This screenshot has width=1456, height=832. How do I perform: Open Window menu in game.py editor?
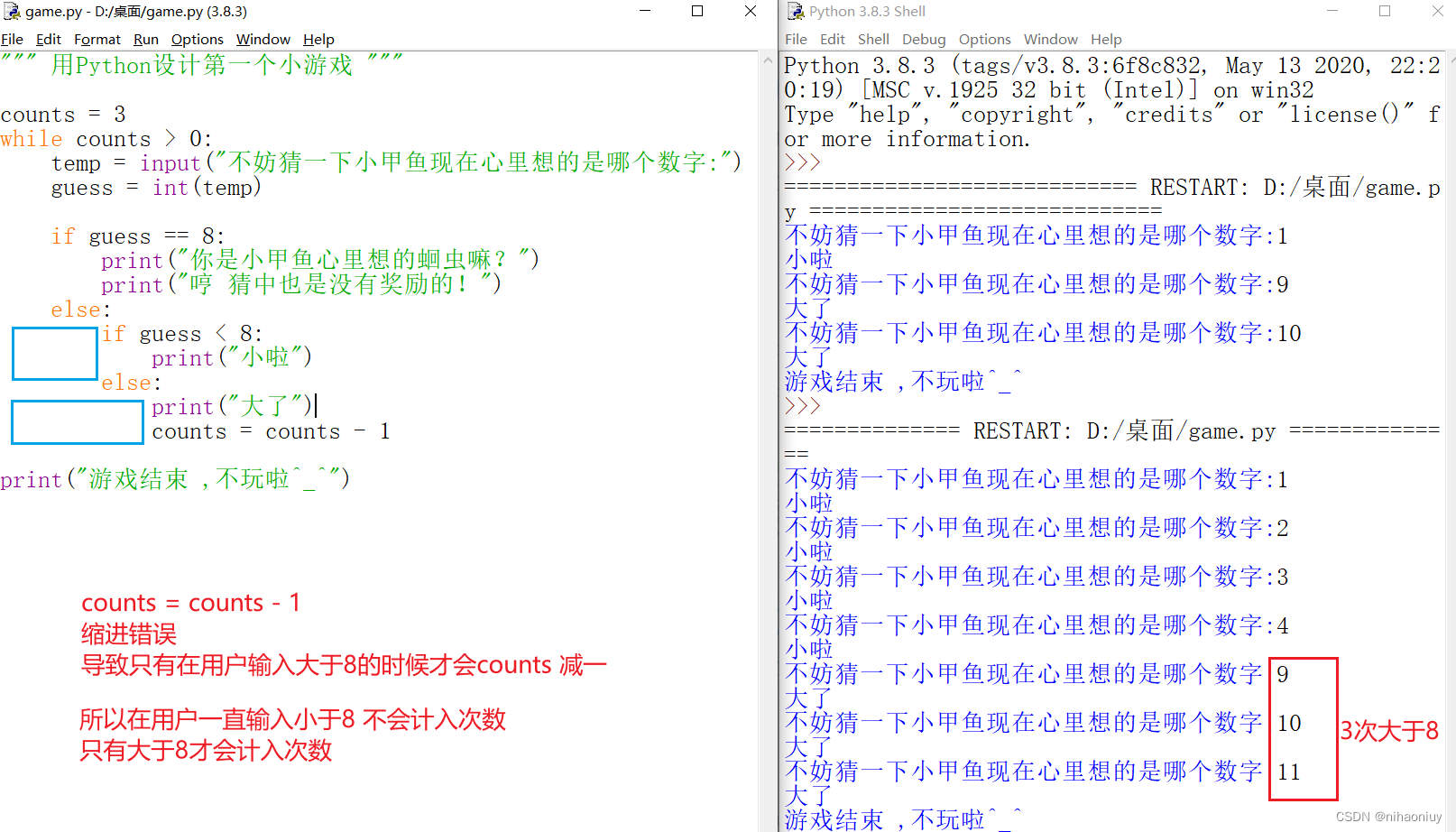coord(263,40)
